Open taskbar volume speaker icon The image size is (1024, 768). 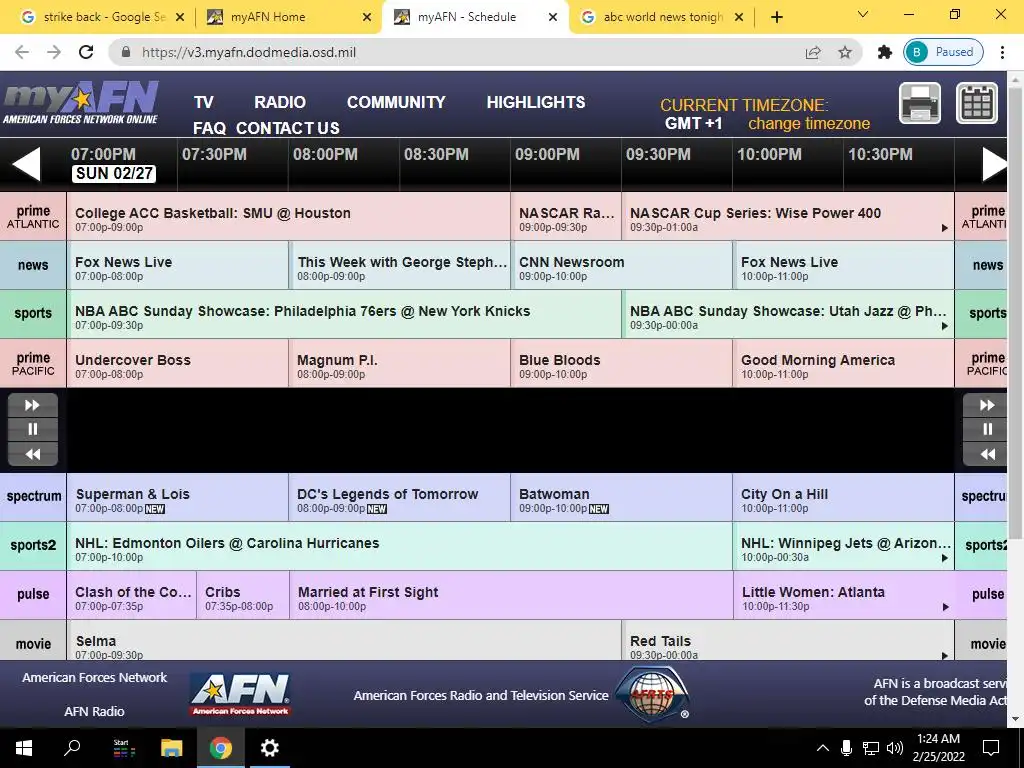tap(895, 748)
